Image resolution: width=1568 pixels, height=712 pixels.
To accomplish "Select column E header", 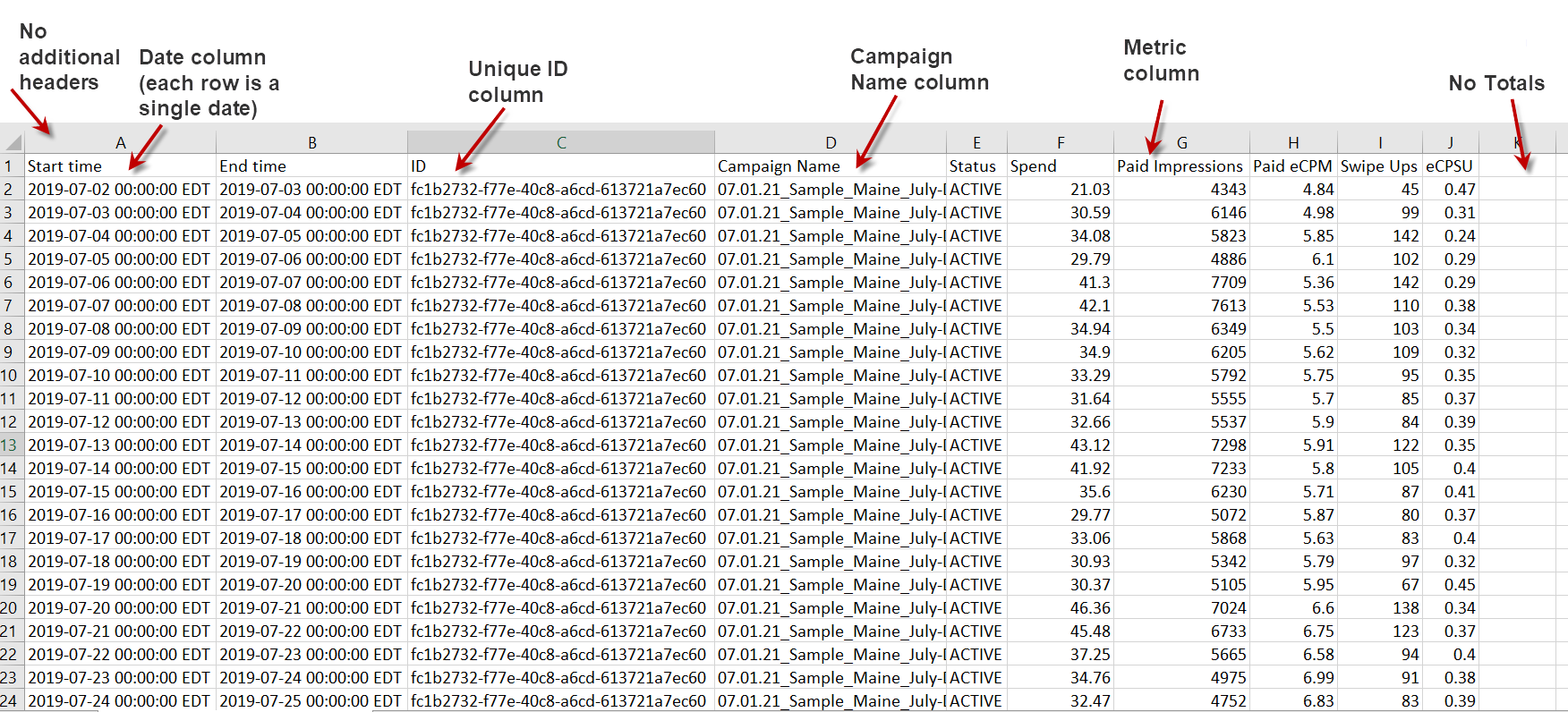I will (976, 142).
